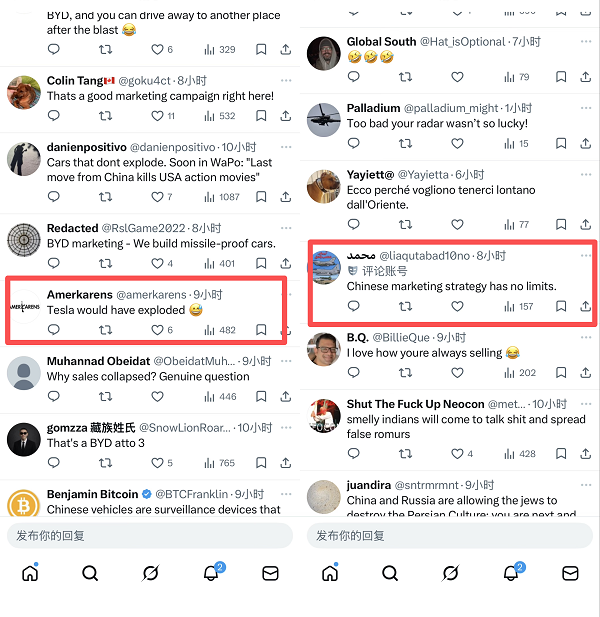This screenshot has width=600, height=617.
Task: Bookmark B.Q.'s "always selling" tweet
Action: pyautogui.click(x=561, y=373)
